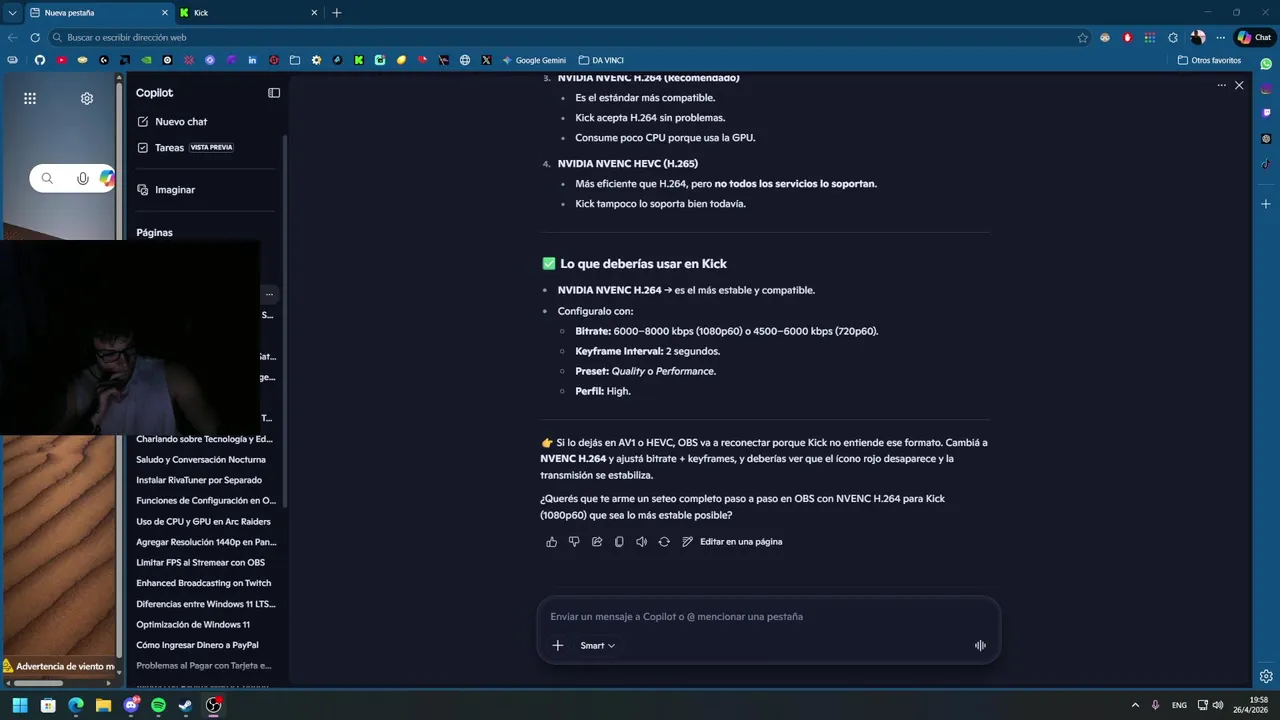Image resolution: width=1280 pixels, height=720 pixels.
Task: Open the Smart mode dropdown
Action: click(597, 646)
